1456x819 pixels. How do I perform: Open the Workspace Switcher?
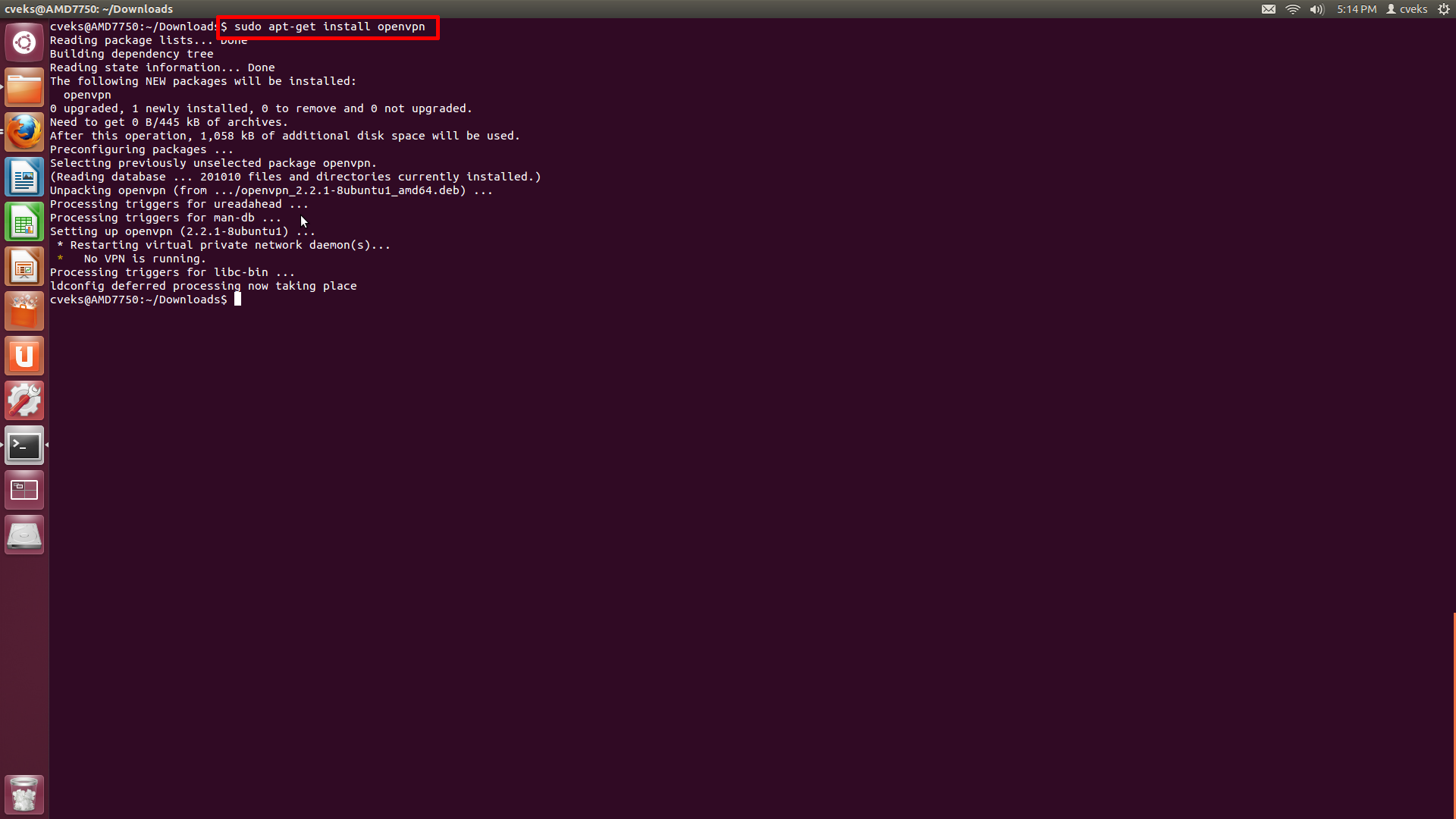[x=24, y=490]
